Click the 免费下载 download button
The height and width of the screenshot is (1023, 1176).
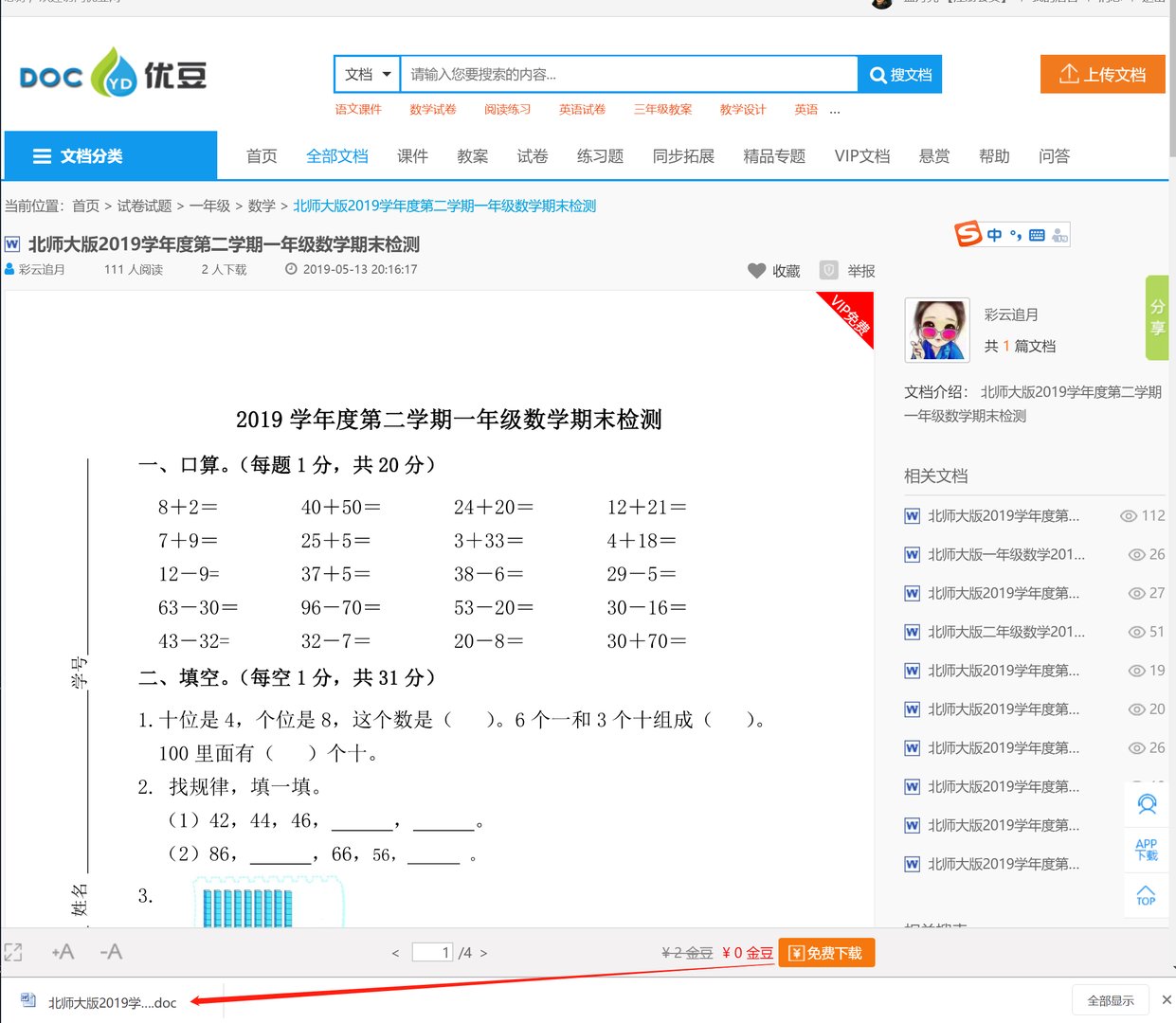(825, 953)
